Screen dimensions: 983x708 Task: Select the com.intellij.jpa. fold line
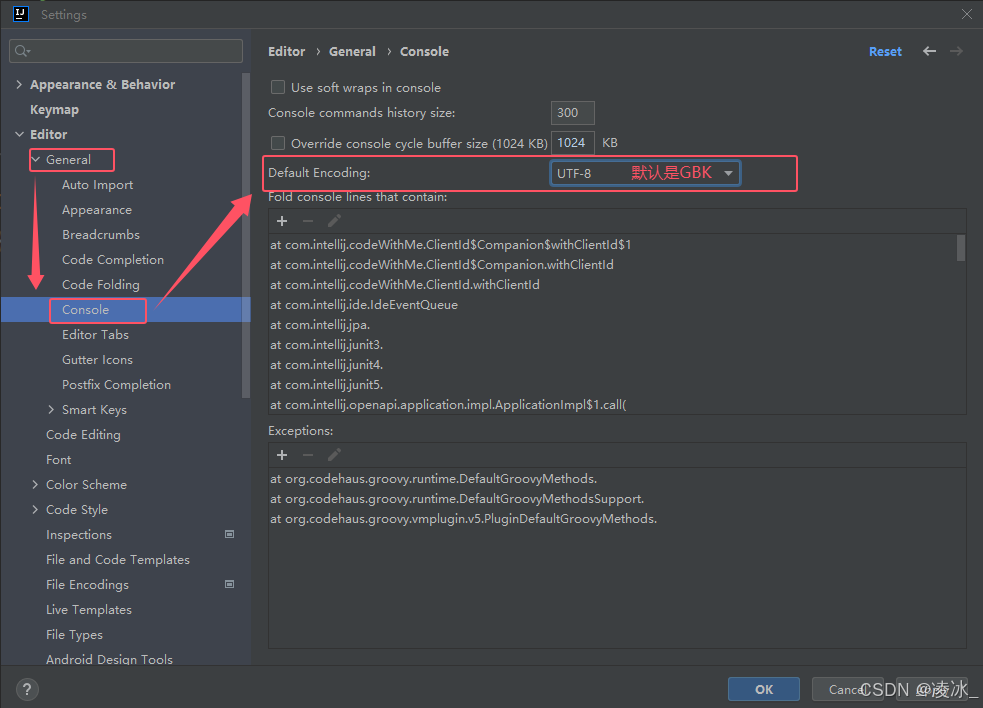click(320, 325)
